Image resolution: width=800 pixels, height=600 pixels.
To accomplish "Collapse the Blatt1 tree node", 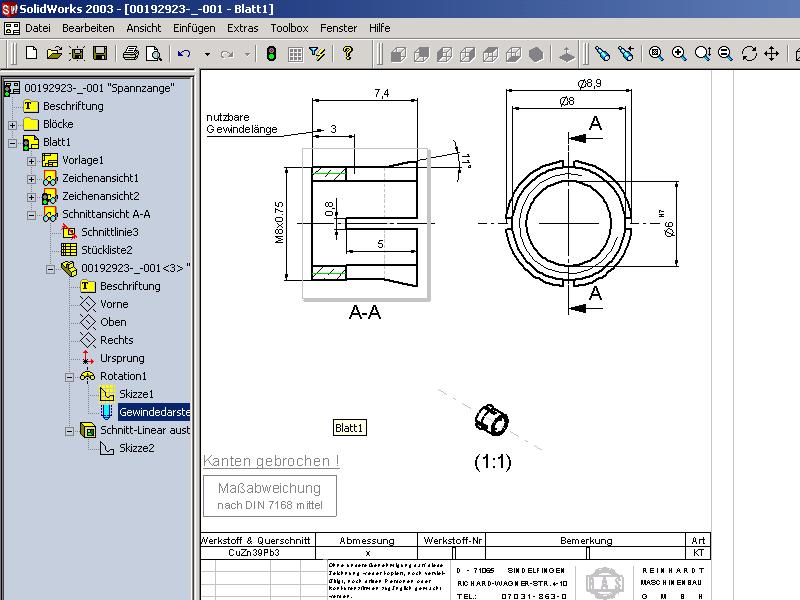I will pyautogui.click(x=12, y=143).
